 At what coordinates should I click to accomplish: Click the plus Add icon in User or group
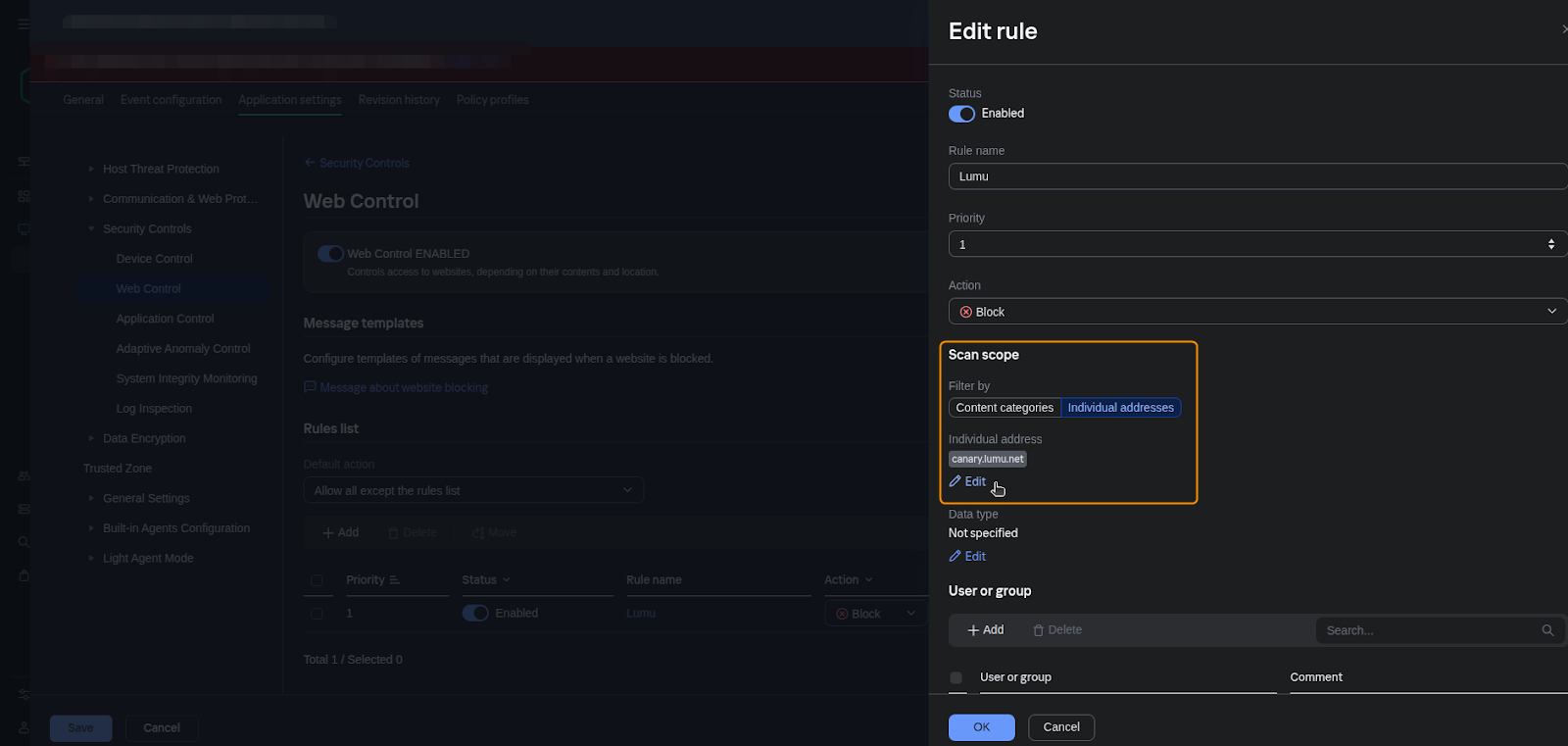click(x=973, y=630)
